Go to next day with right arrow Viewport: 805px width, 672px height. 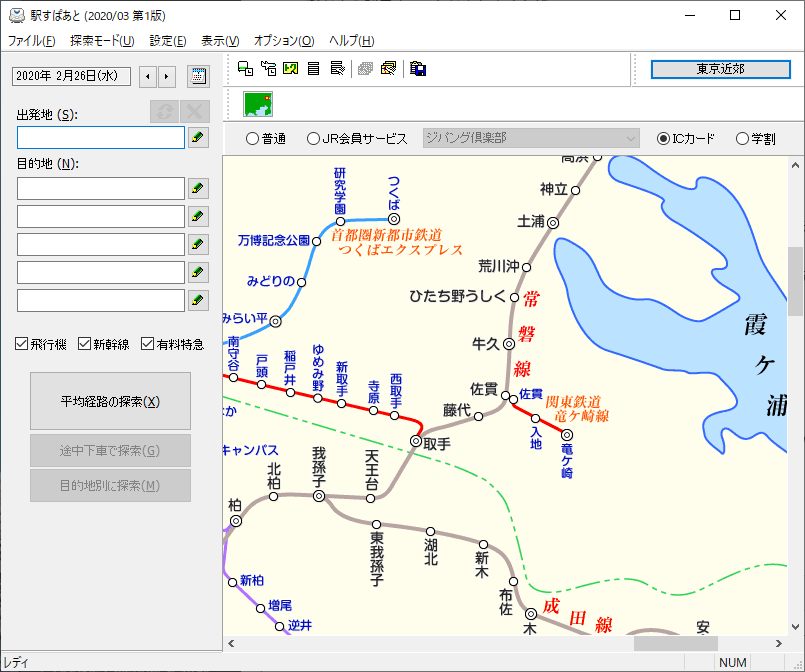click(x=166, y=76)
